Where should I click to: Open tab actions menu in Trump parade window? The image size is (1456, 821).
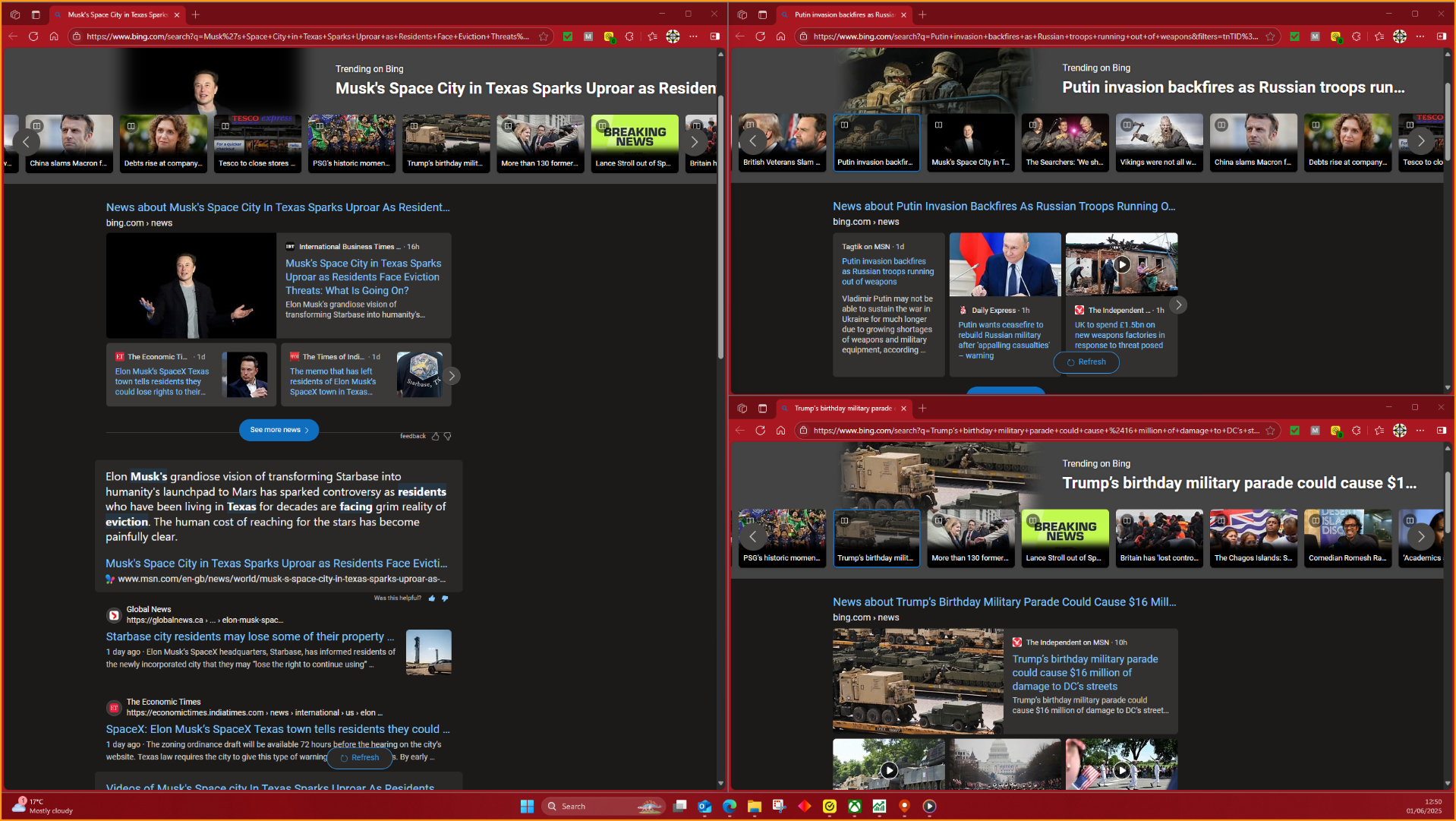tap(762, 409)
